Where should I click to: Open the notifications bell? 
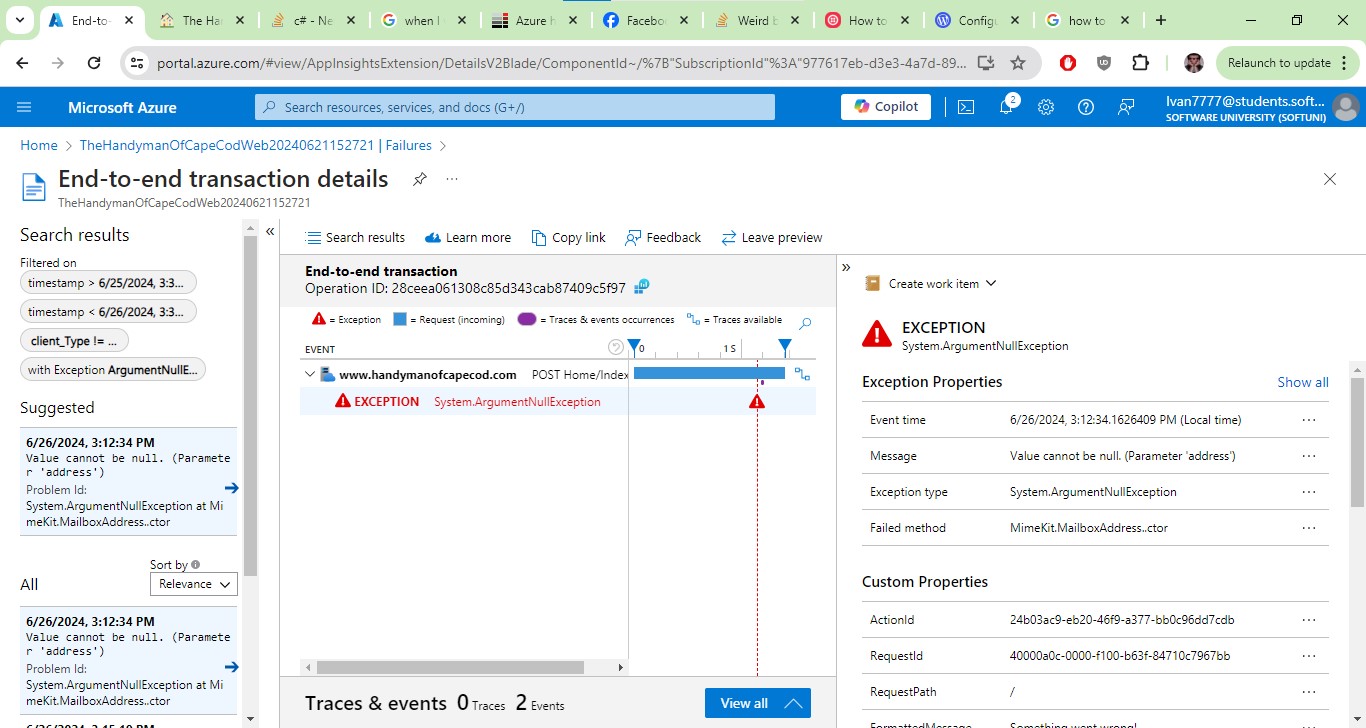[x=1007, y=106]
